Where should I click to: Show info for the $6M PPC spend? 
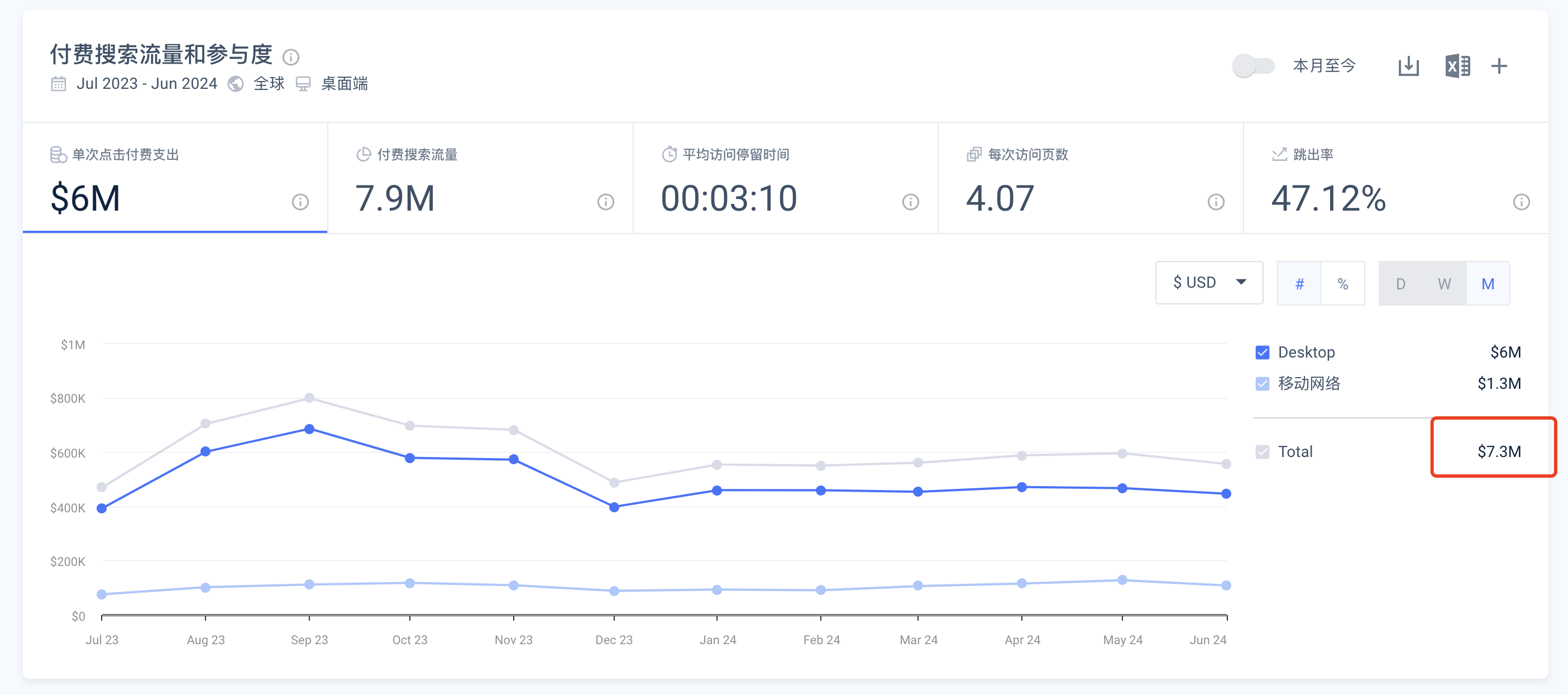pos(300,202)
